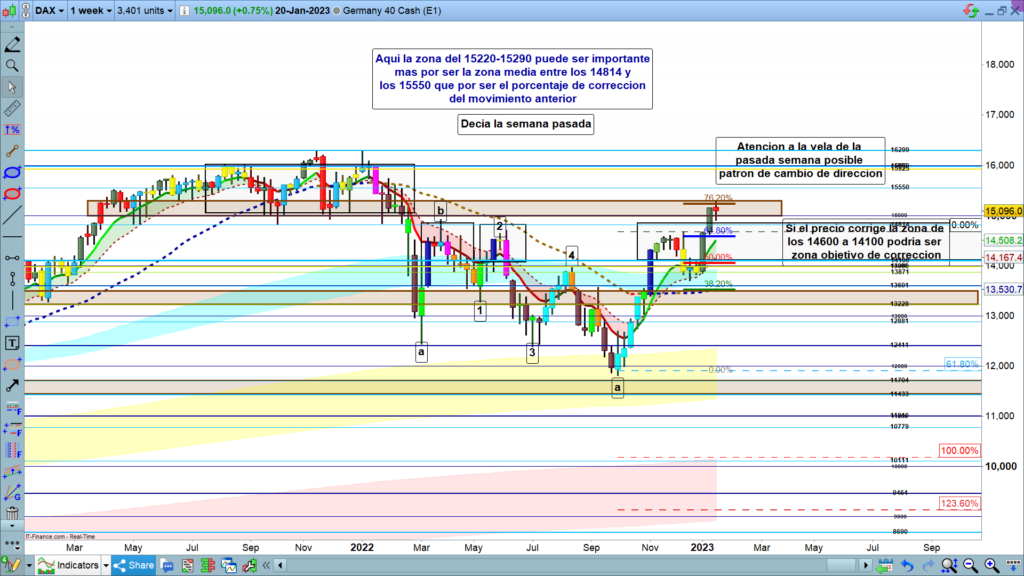
Task: Select the magnifier zoom tool in sidebar
Action: [12, 66]
